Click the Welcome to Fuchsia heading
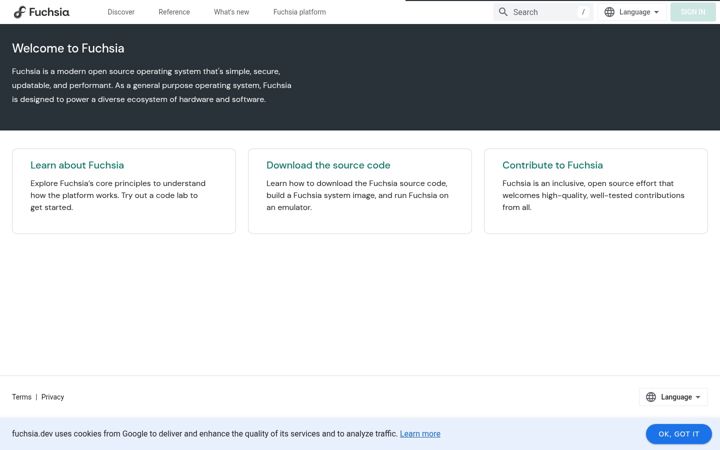The width and height of the screenshot is (720, 450). [68, 48]
